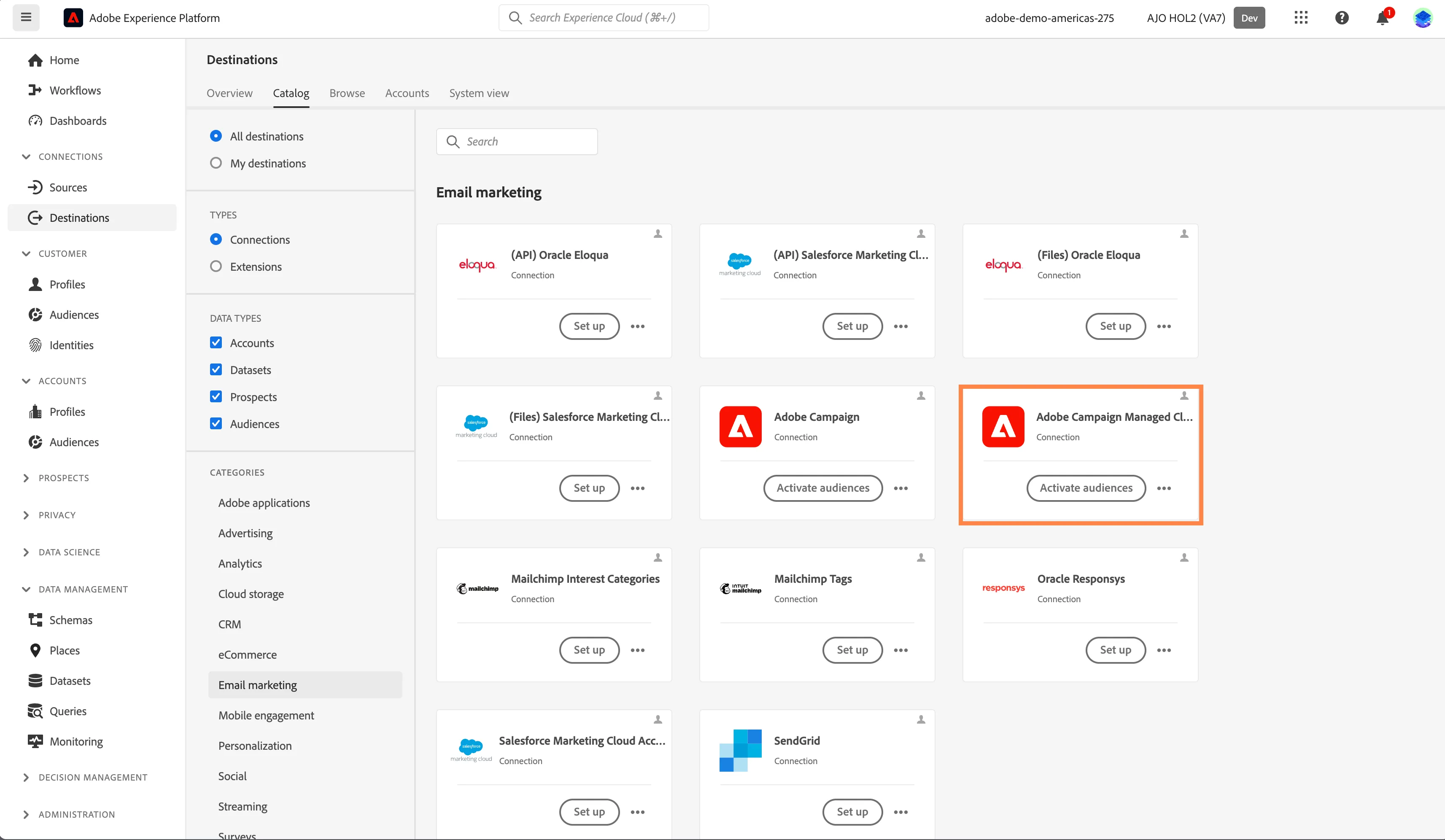Open Sources under Connections

(67, 188)
